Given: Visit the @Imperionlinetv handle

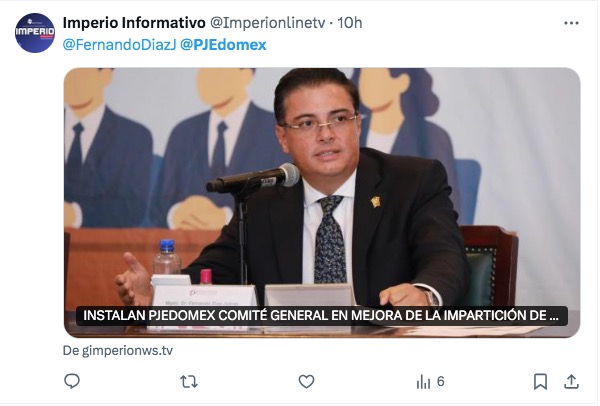Looking at the screenshot, I should 268,23.
